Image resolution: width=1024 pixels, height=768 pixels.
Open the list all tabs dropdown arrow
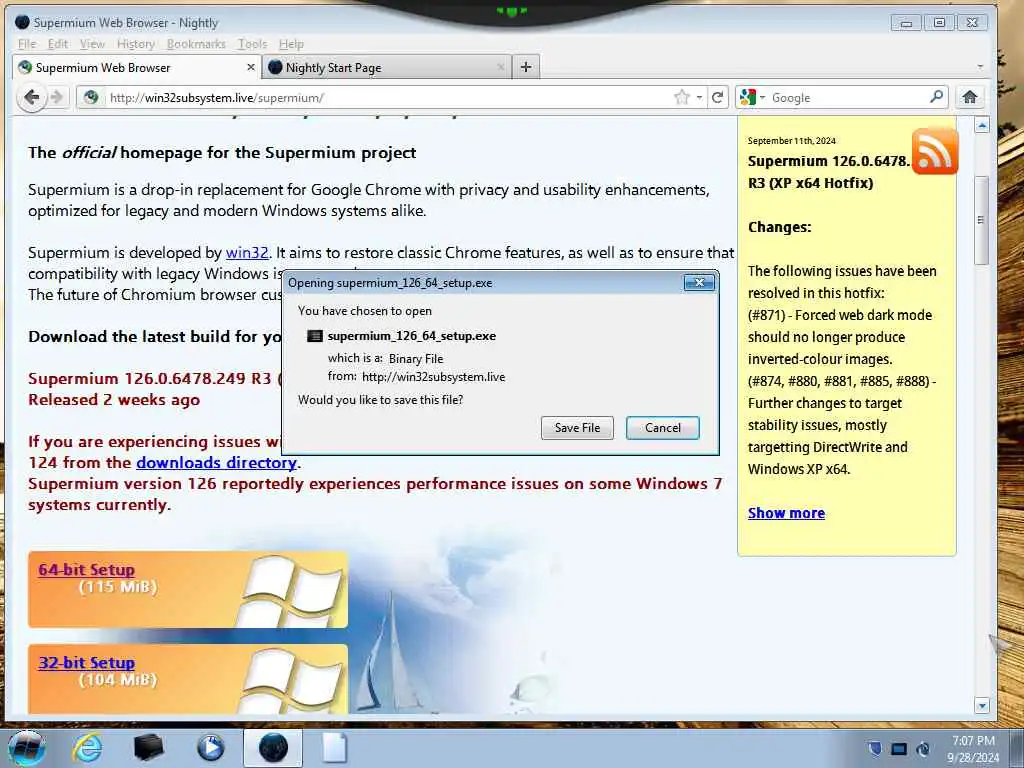point(980,67)
